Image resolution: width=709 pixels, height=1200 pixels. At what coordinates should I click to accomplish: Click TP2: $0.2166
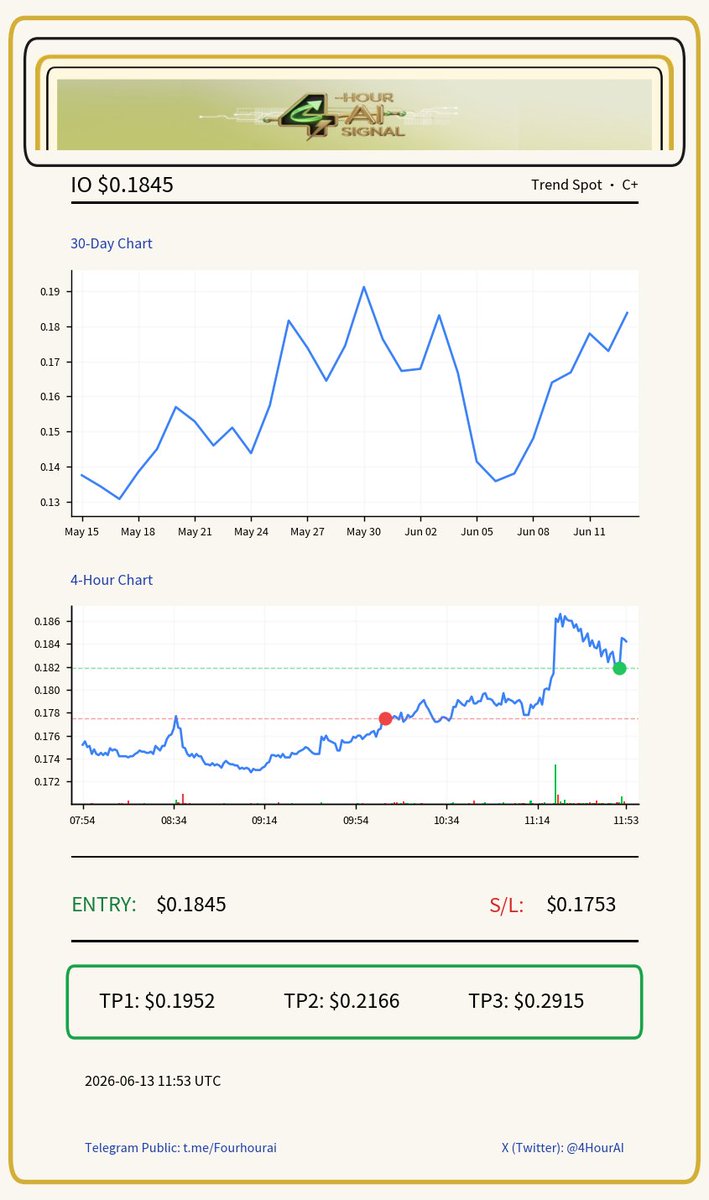[342, 1001]
